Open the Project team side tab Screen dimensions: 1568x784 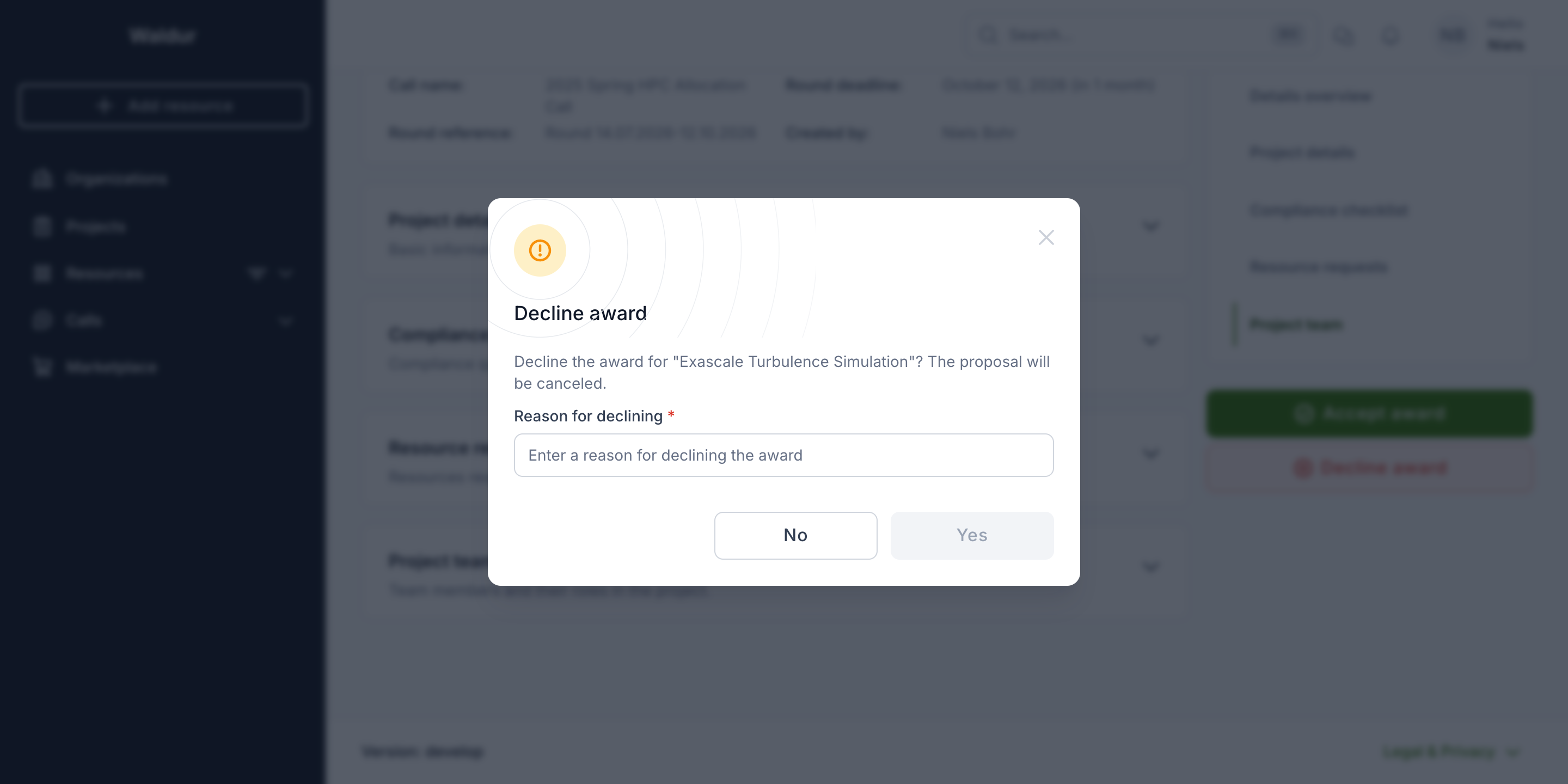point(1296,324)
